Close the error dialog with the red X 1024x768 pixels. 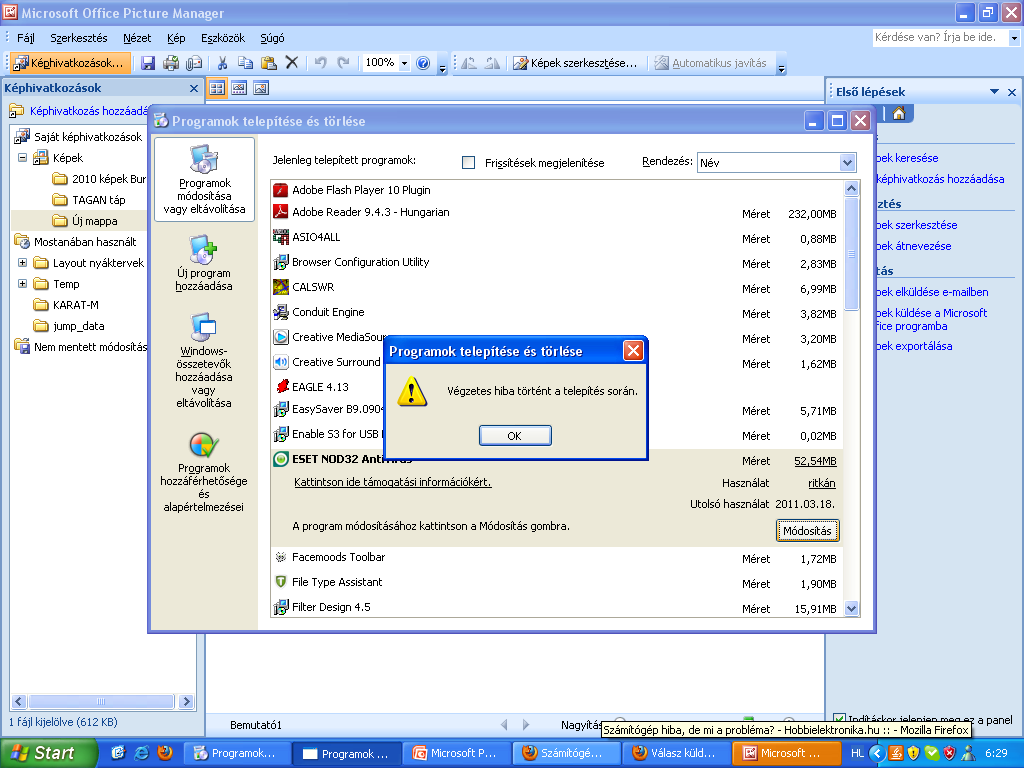click(633, 351)
